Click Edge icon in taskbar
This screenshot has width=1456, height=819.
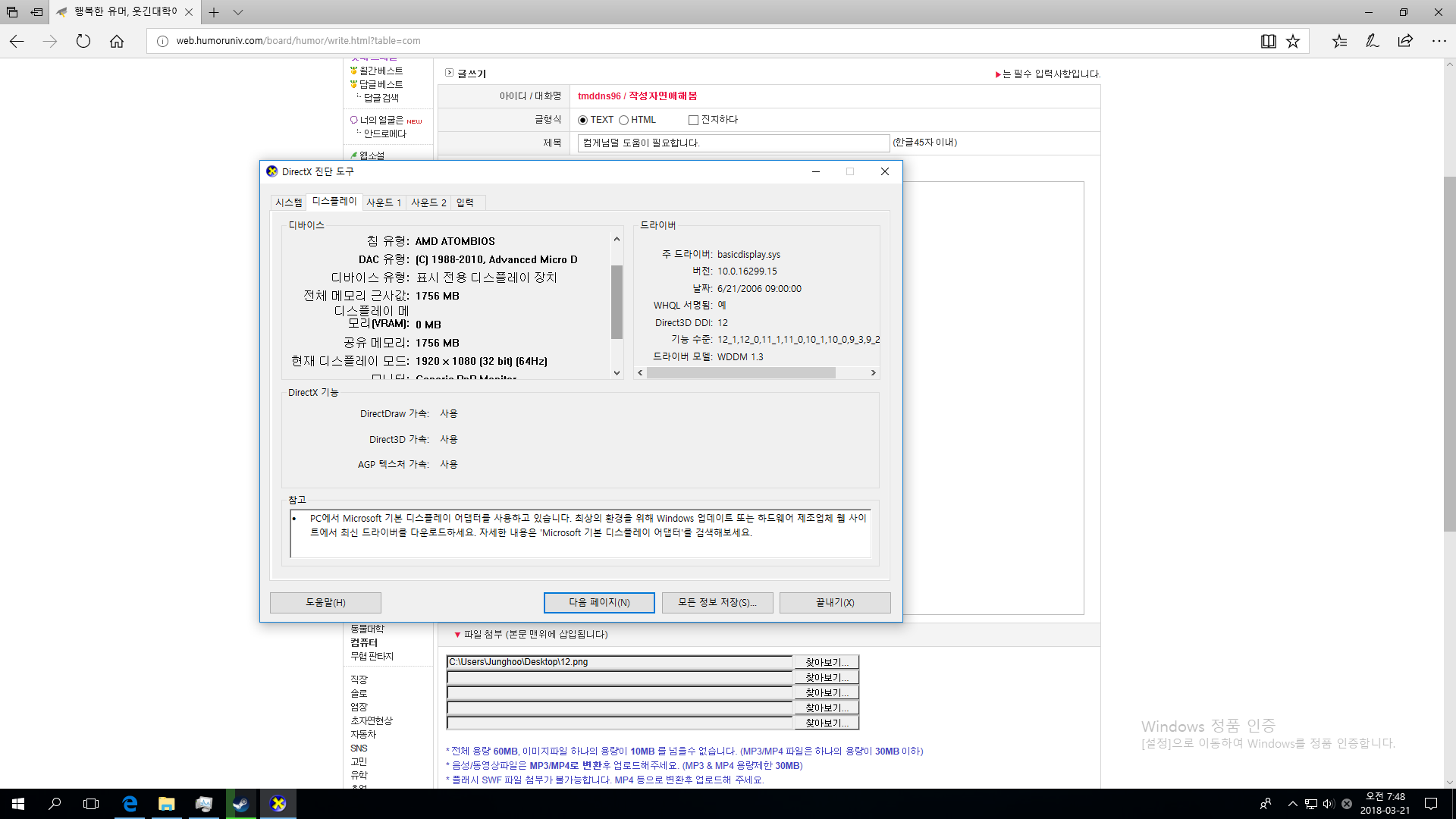pyautogui.click(x=130, y=804)
